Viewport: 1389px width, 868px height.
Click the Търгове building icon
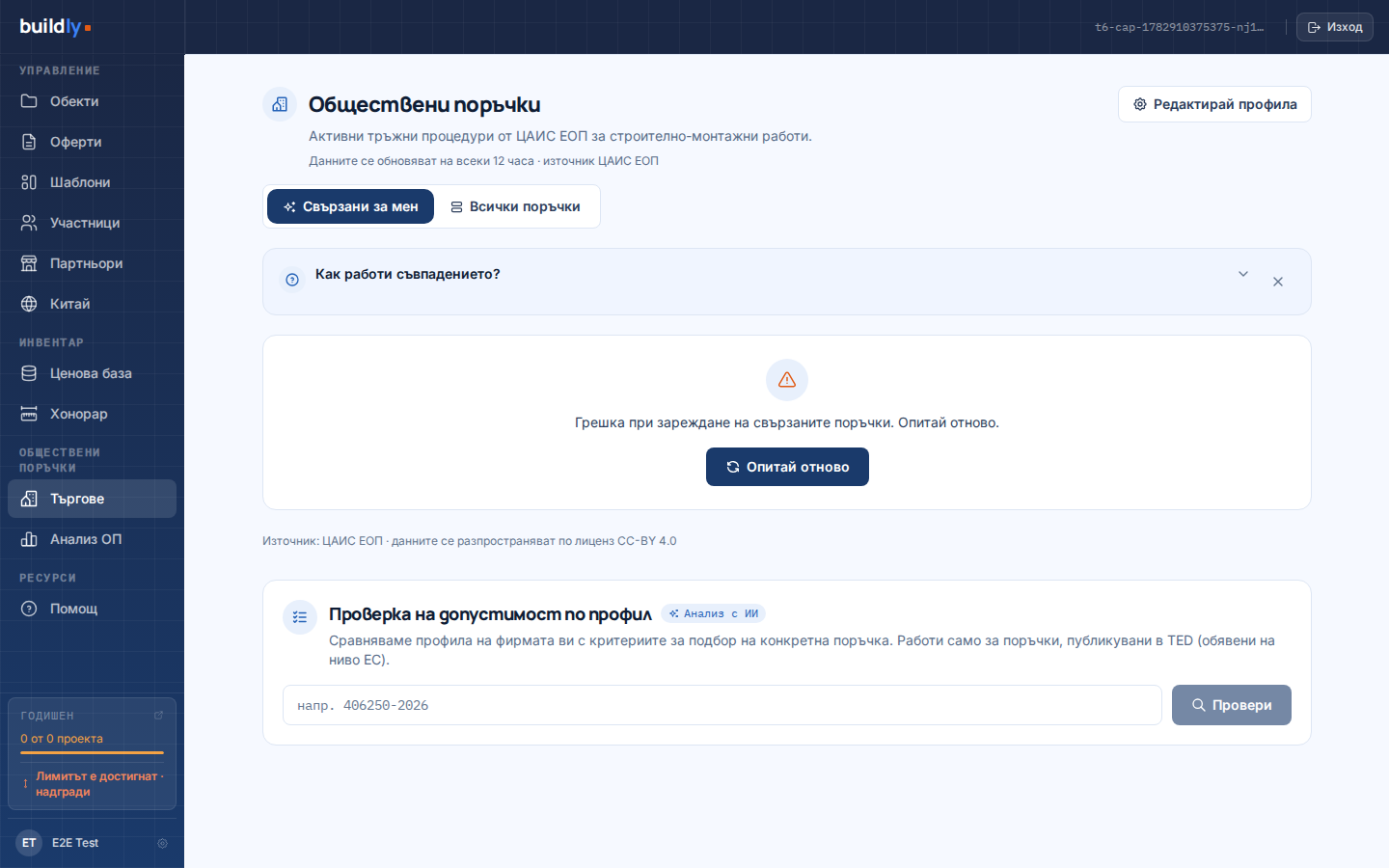(29, 499)
